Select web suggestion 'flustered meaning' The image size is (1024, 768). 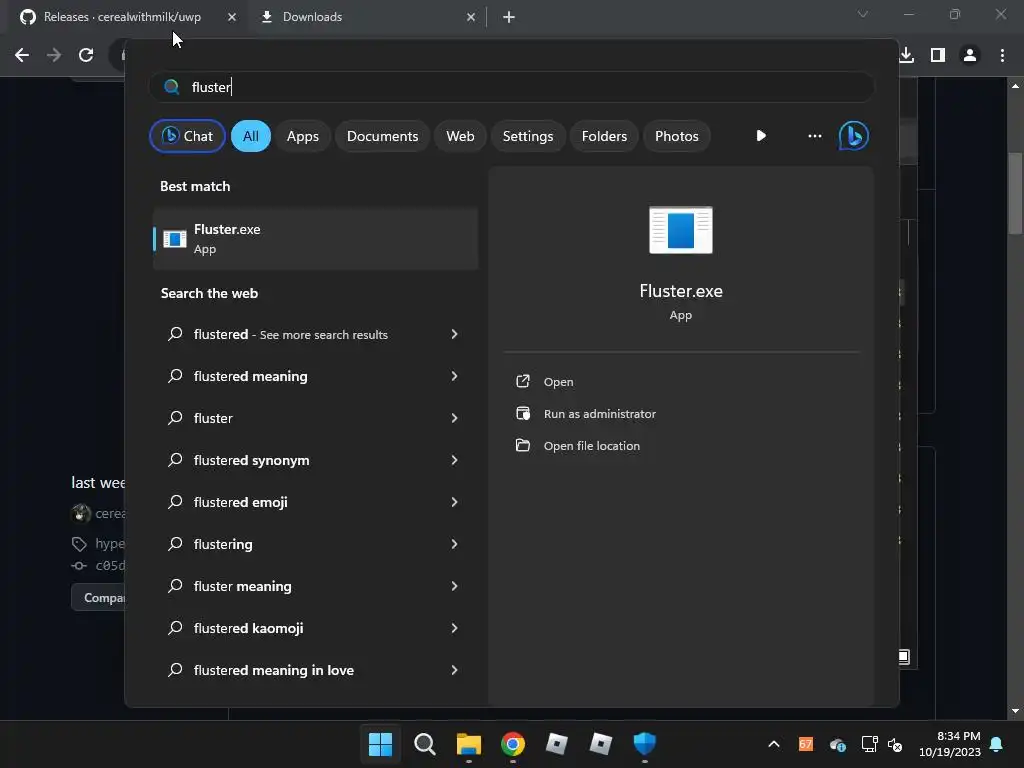315,376
